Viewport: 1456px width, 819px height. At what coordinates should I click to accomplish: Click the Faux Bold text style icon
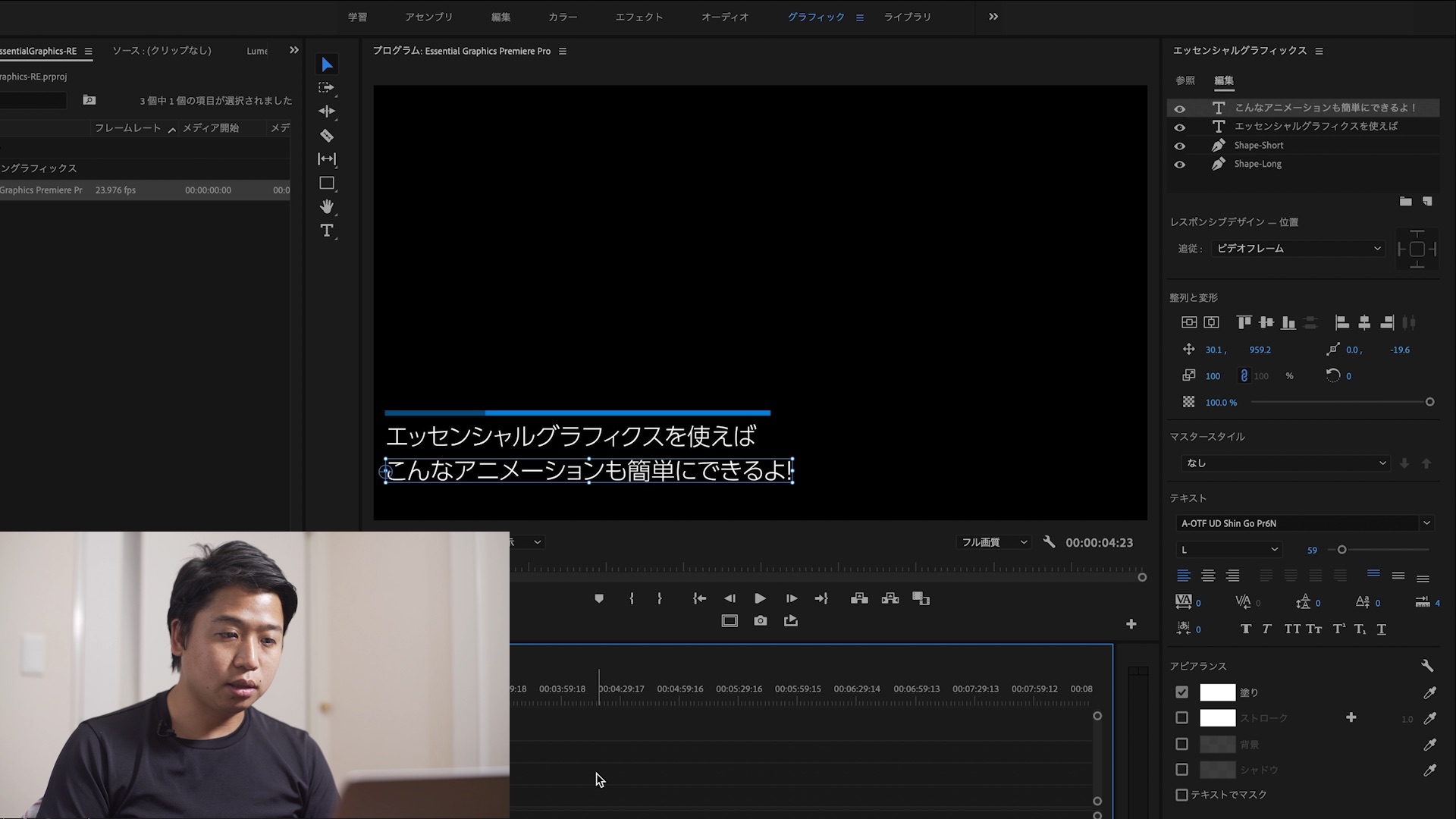coord(1245,629)
